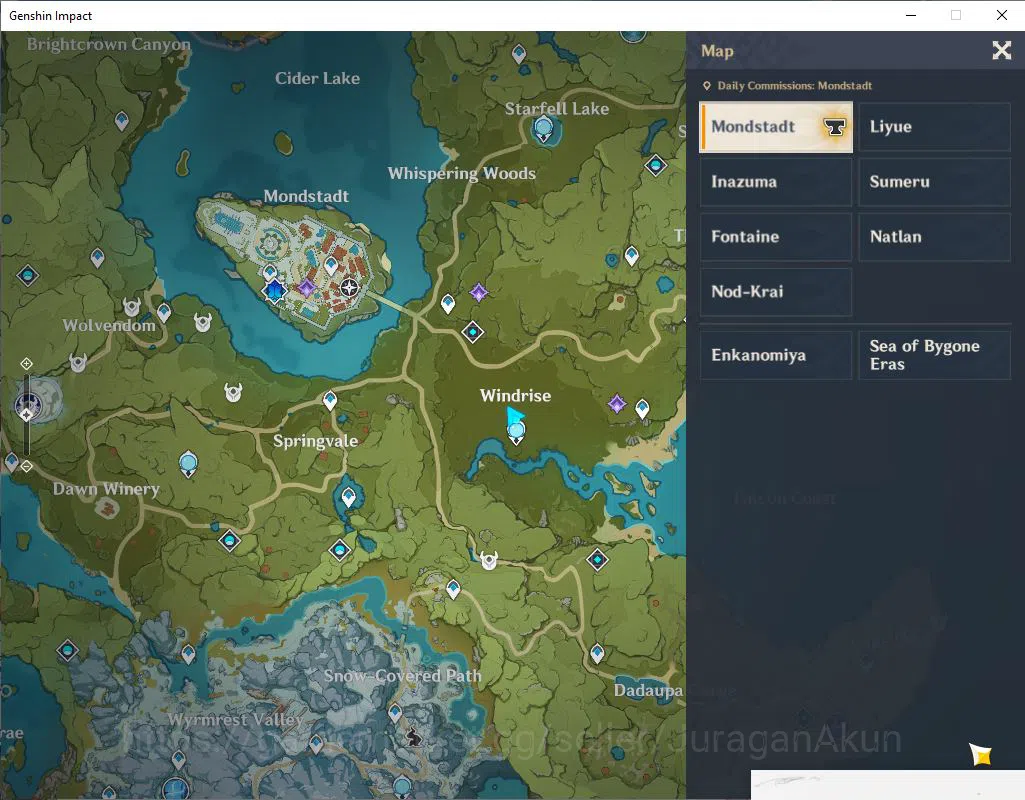The width and height of the screenshot is (1025, 800).
Task: Select the Statue of the Seven at Windrise
Action: [516, 432]
